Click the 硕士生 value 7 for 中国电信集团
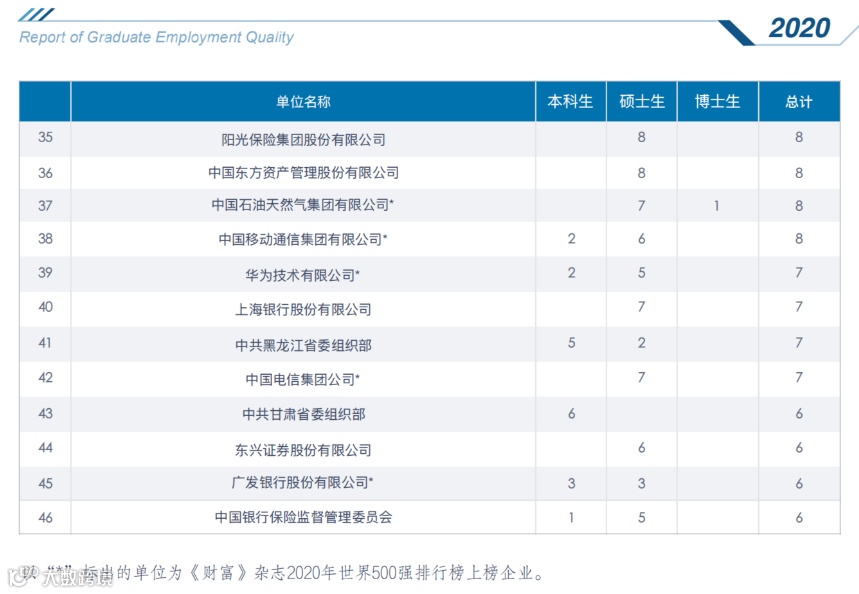 [x=642, y=378]
